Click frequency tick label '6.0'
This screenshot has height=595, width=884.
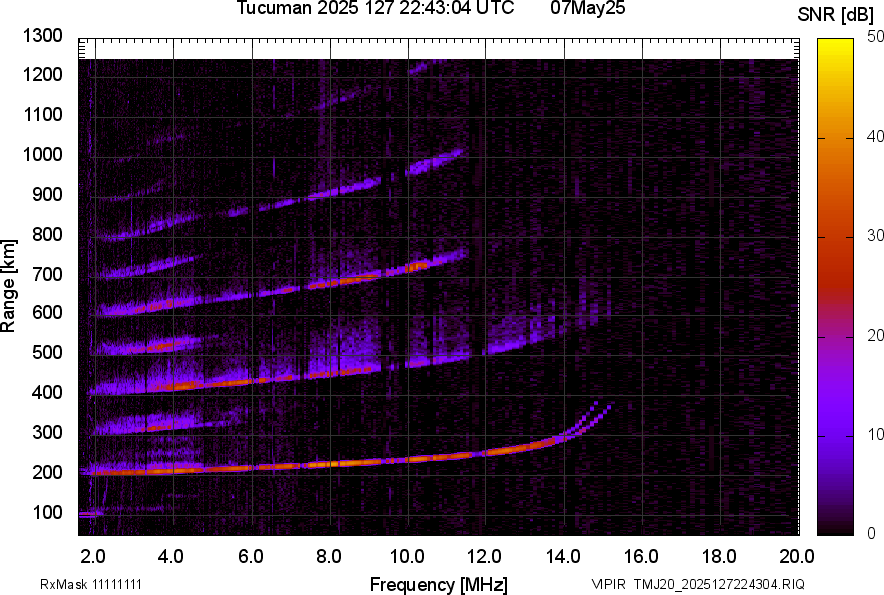pyautogui.click(x=251, y=557)
